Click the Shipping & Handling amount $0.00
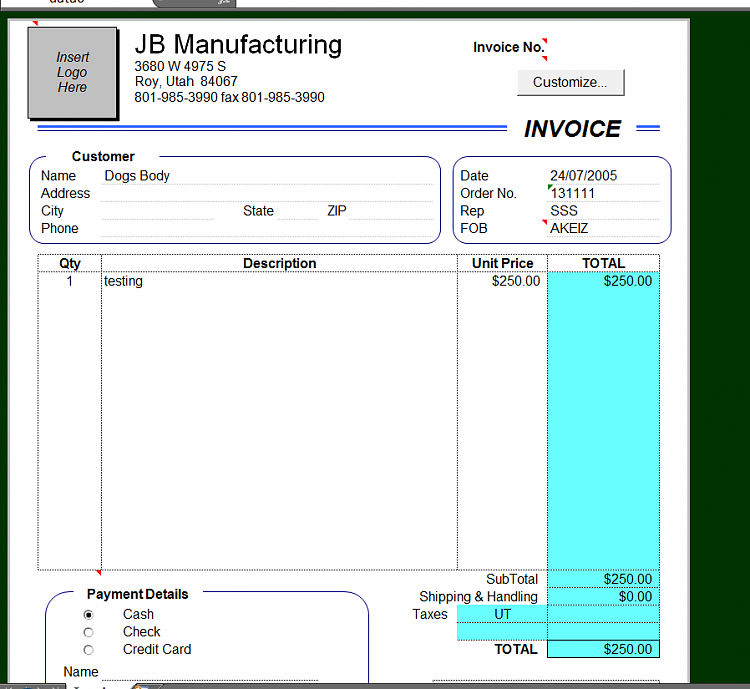The image size is (750, 689). click(604, 597)
